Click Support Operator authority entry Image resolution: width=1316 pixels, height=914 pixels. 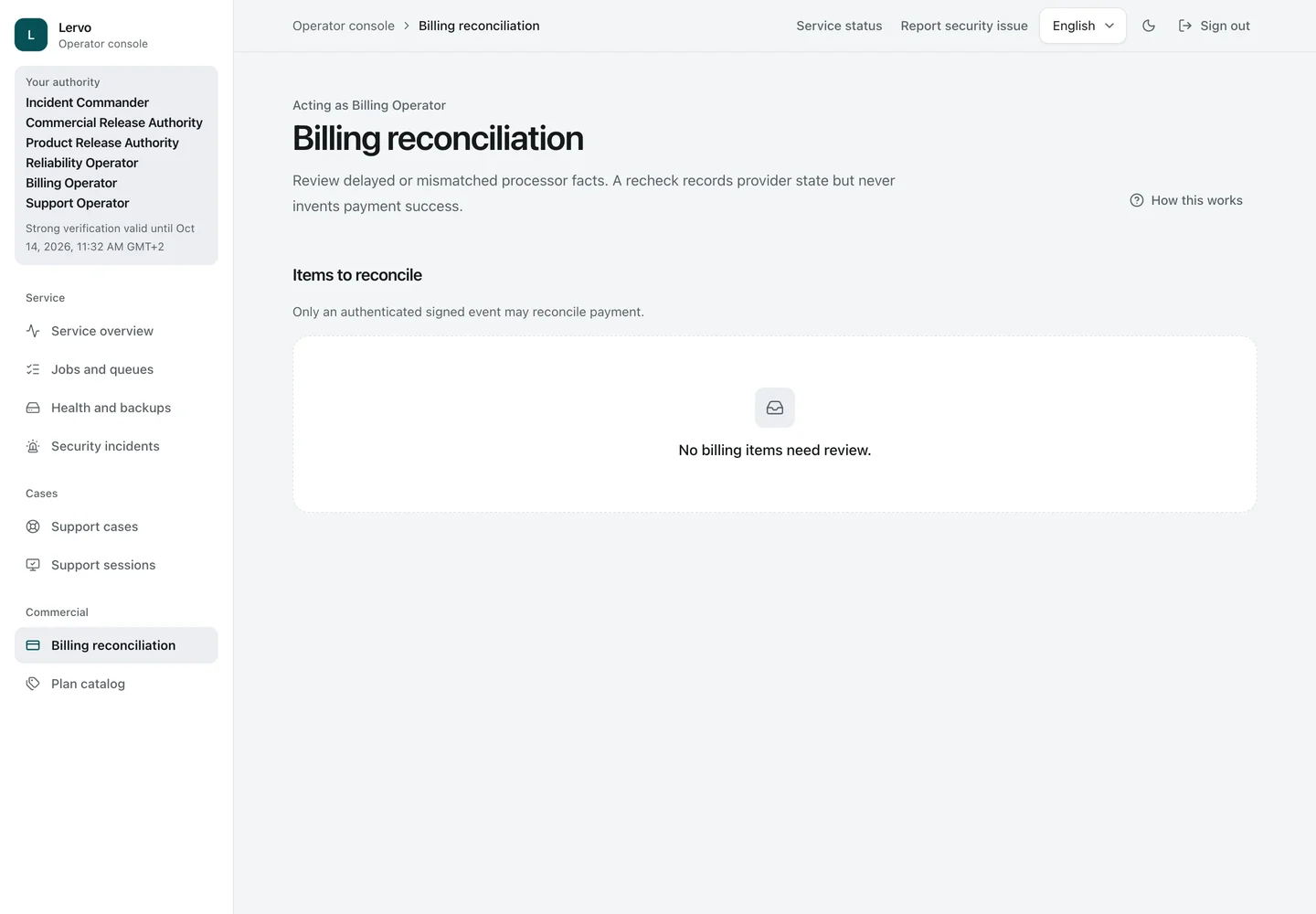pyautogui.click(x=77, y=203)
